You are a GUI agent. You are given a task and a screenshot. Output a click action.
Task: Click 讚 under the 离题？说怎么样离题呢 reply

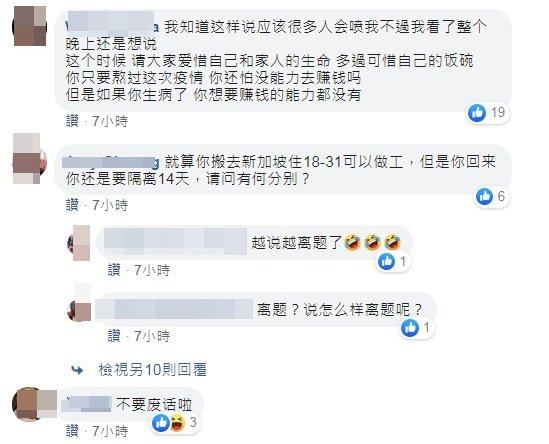point(114,336)
